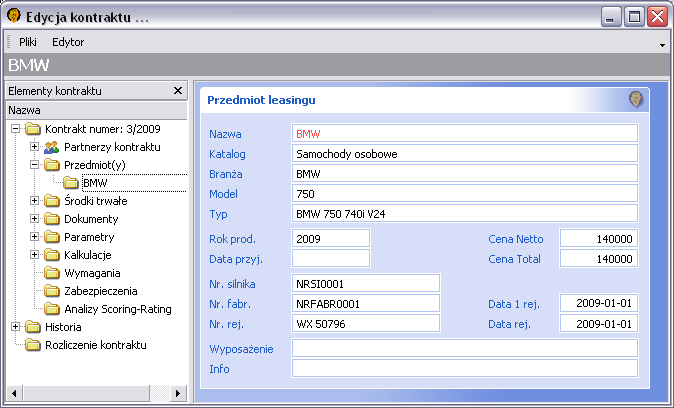Screen dimensions: 674x408
Task: Expand the Partnerzy kontraktu node
Action: coord(34,147)
